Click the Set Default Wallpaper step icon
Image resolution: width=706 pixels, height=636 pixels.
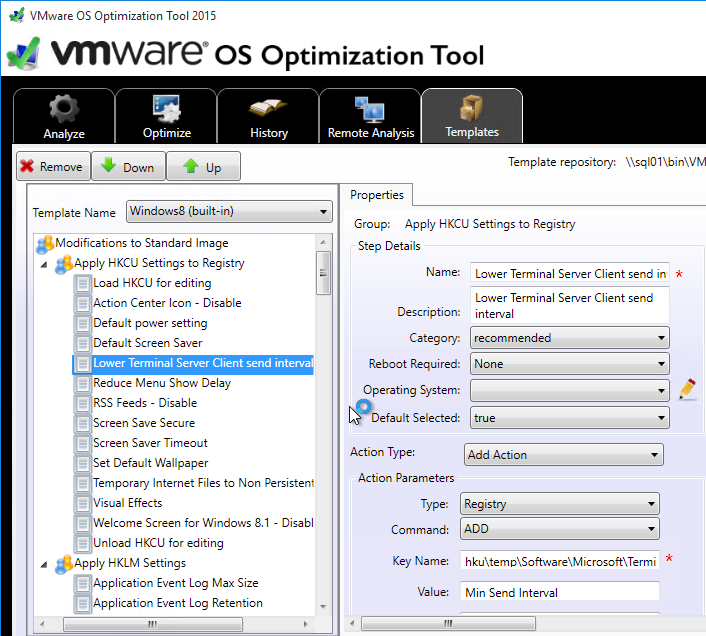point(82,464)
